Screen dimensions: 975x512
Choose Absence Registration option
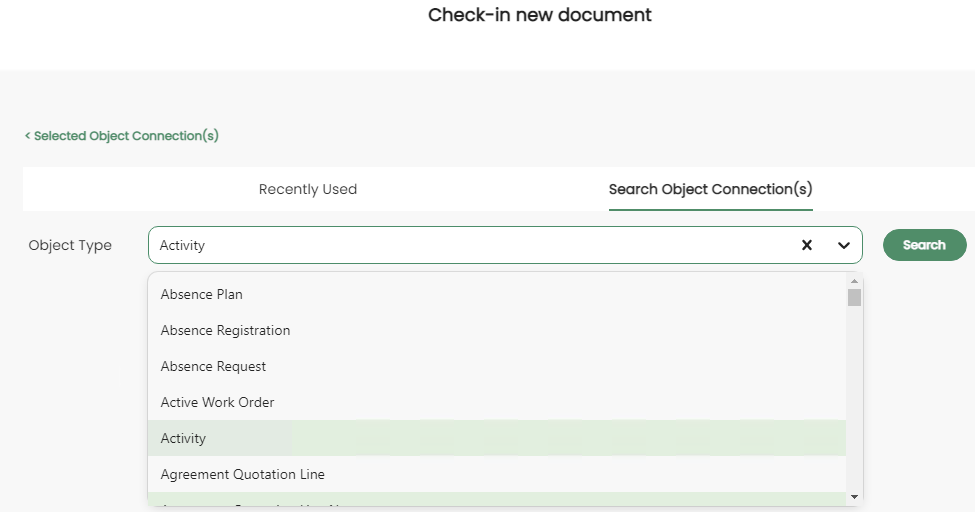tap(225, 330)
